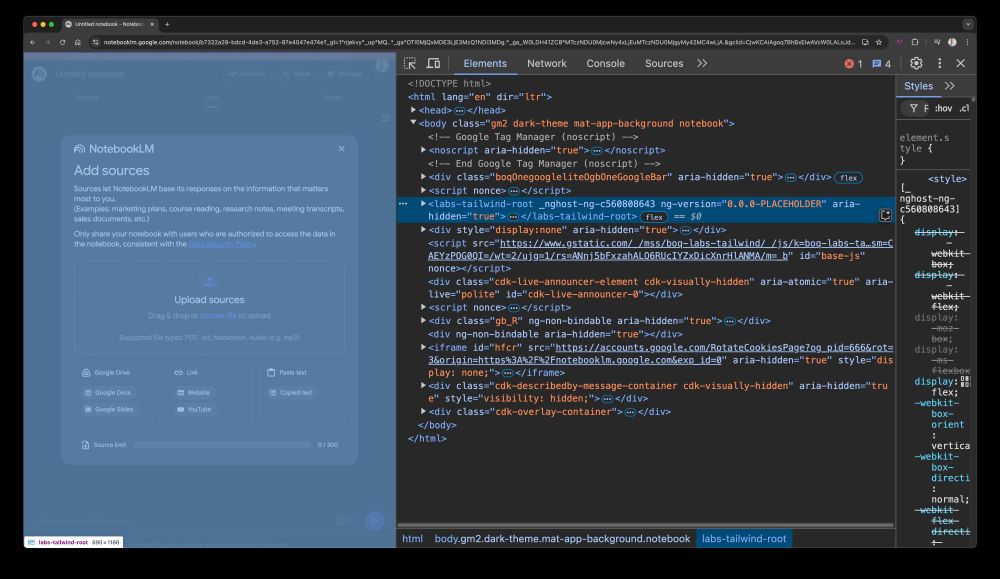
Task: Add a Google Slides source
Action: coord(109,409)
